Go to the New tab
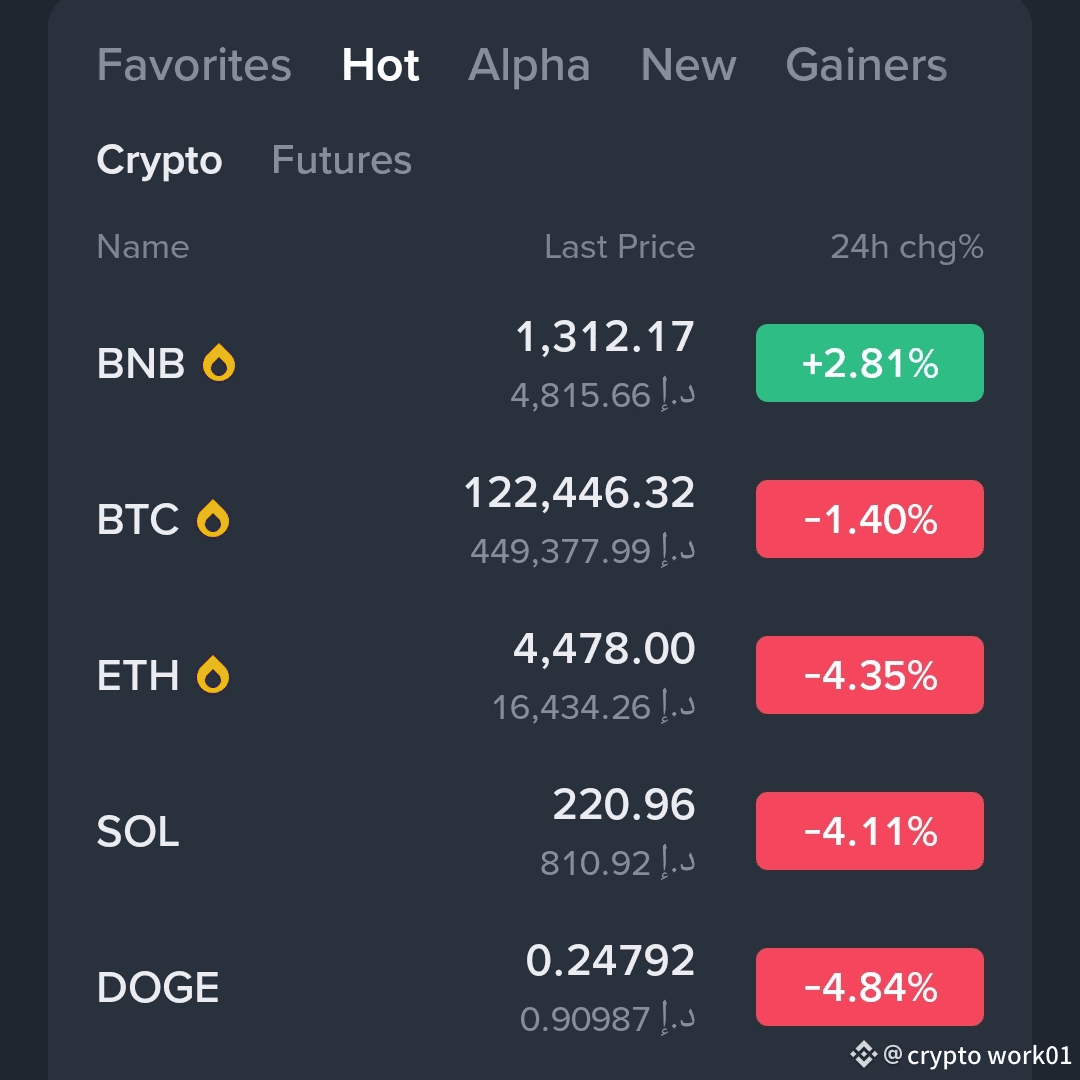 688,66
